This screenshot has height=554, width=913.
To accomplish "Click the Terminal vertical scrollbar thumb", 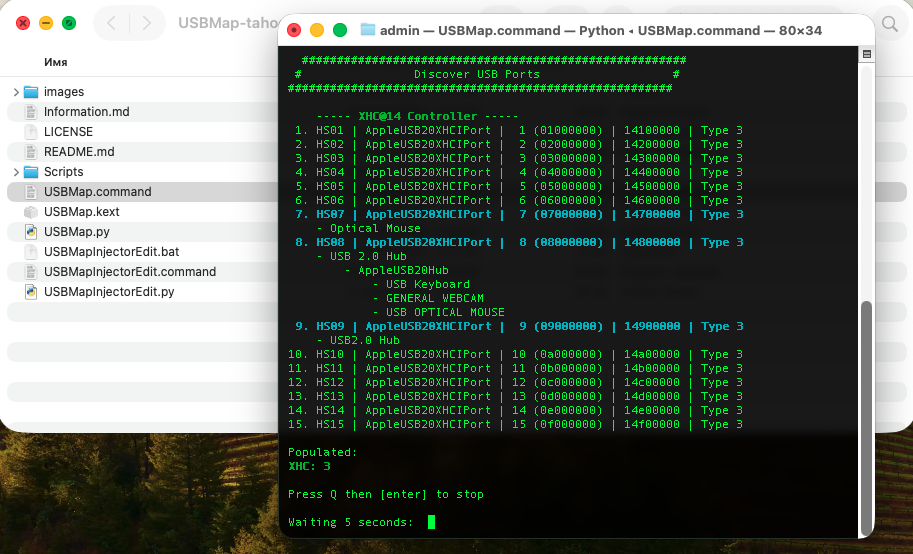I will point(866,417).
